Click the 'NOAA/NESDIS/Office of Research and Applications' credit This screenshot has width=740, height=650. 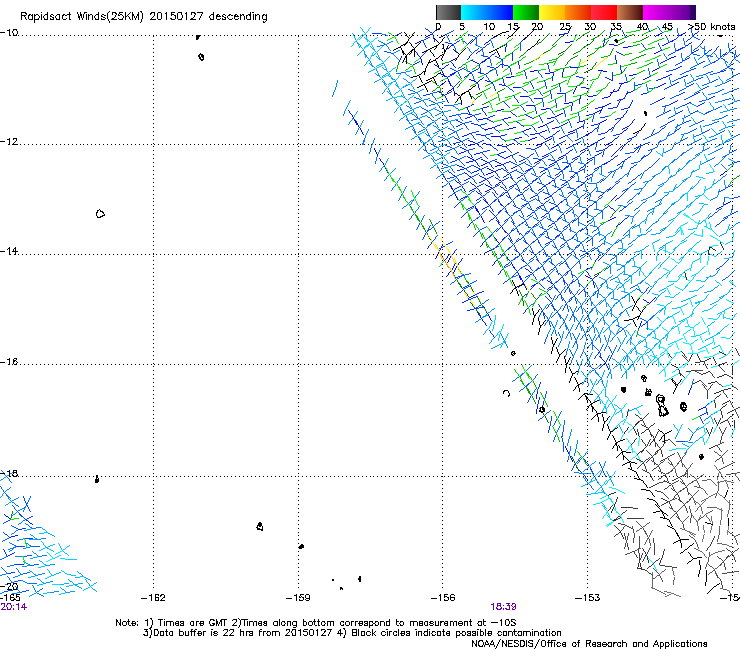(x=589, y=644)
